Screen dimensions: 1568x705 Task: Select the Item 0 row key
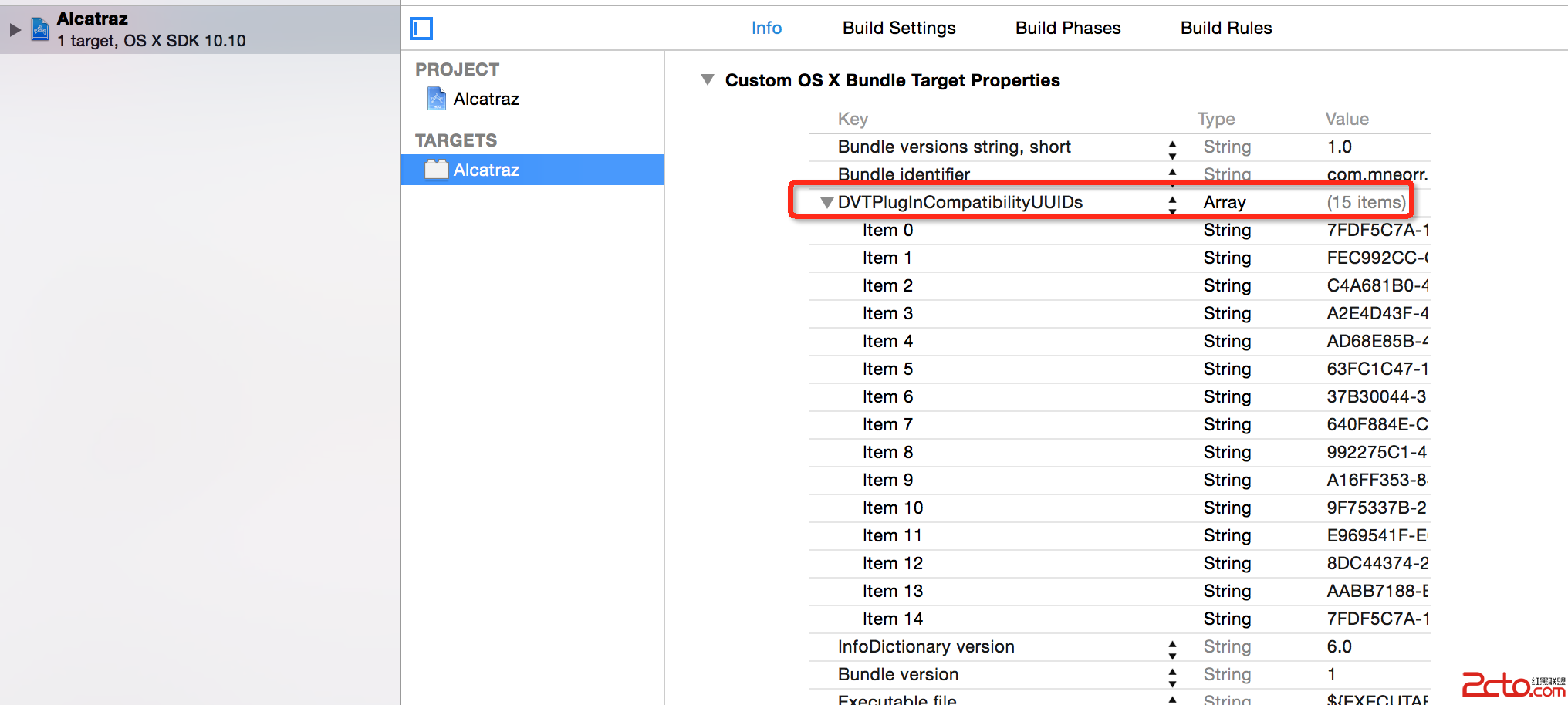pyautogui.click(x=887, y=230)
